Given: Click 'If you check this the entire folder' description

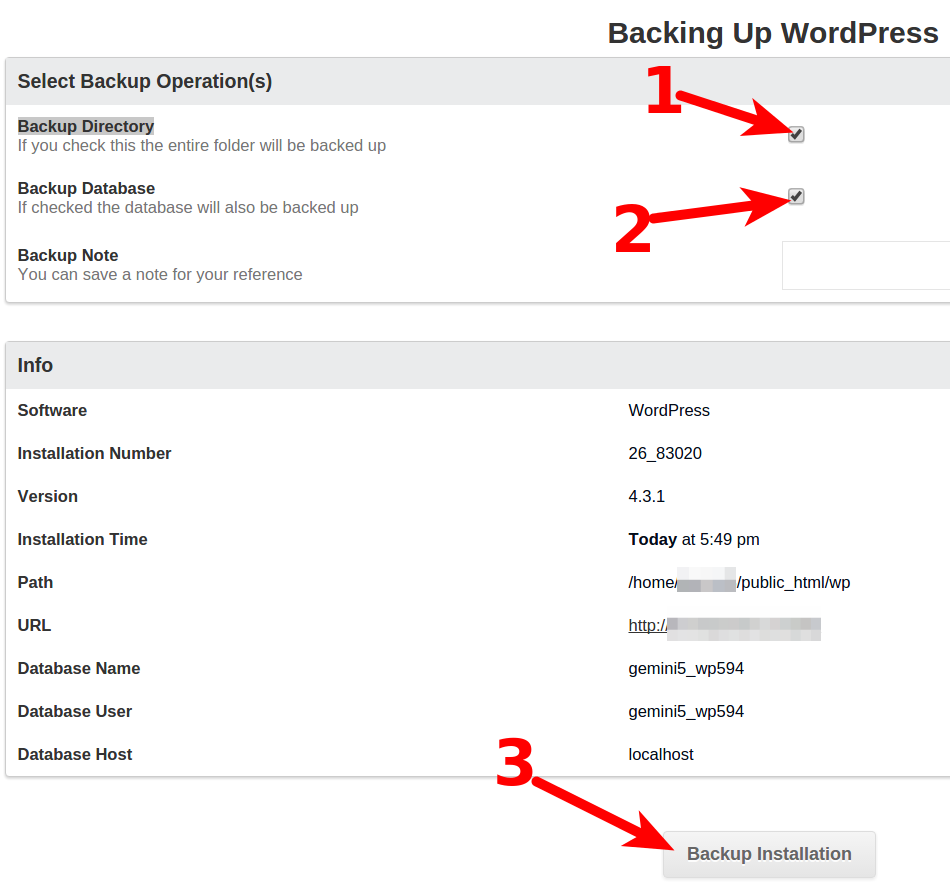Looking at the screenshot, I should pos(202,145).
